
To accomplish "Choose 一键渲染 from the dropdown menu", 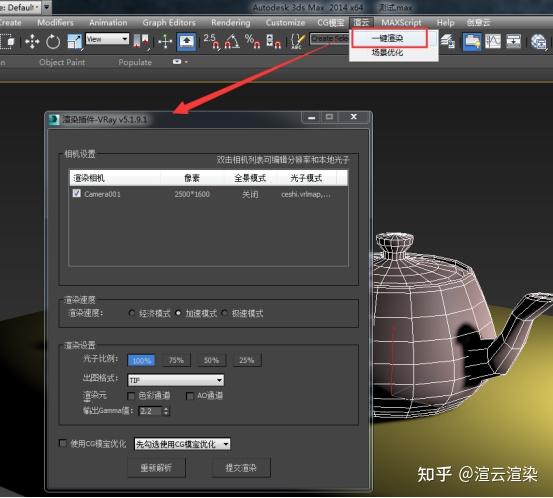I will click(x=388, y=38).
